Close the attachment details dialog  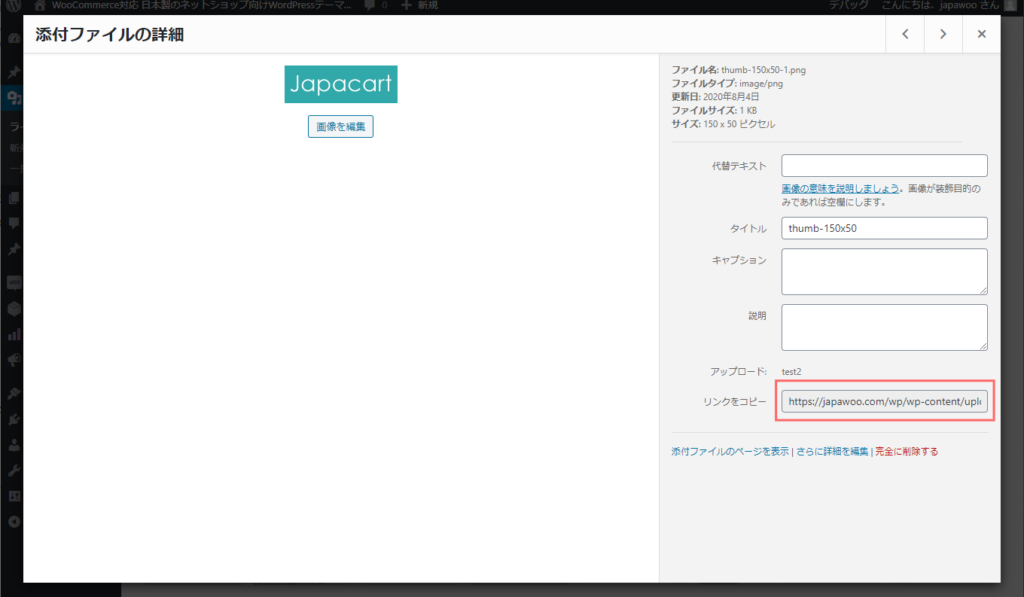(x=981, y=34)
